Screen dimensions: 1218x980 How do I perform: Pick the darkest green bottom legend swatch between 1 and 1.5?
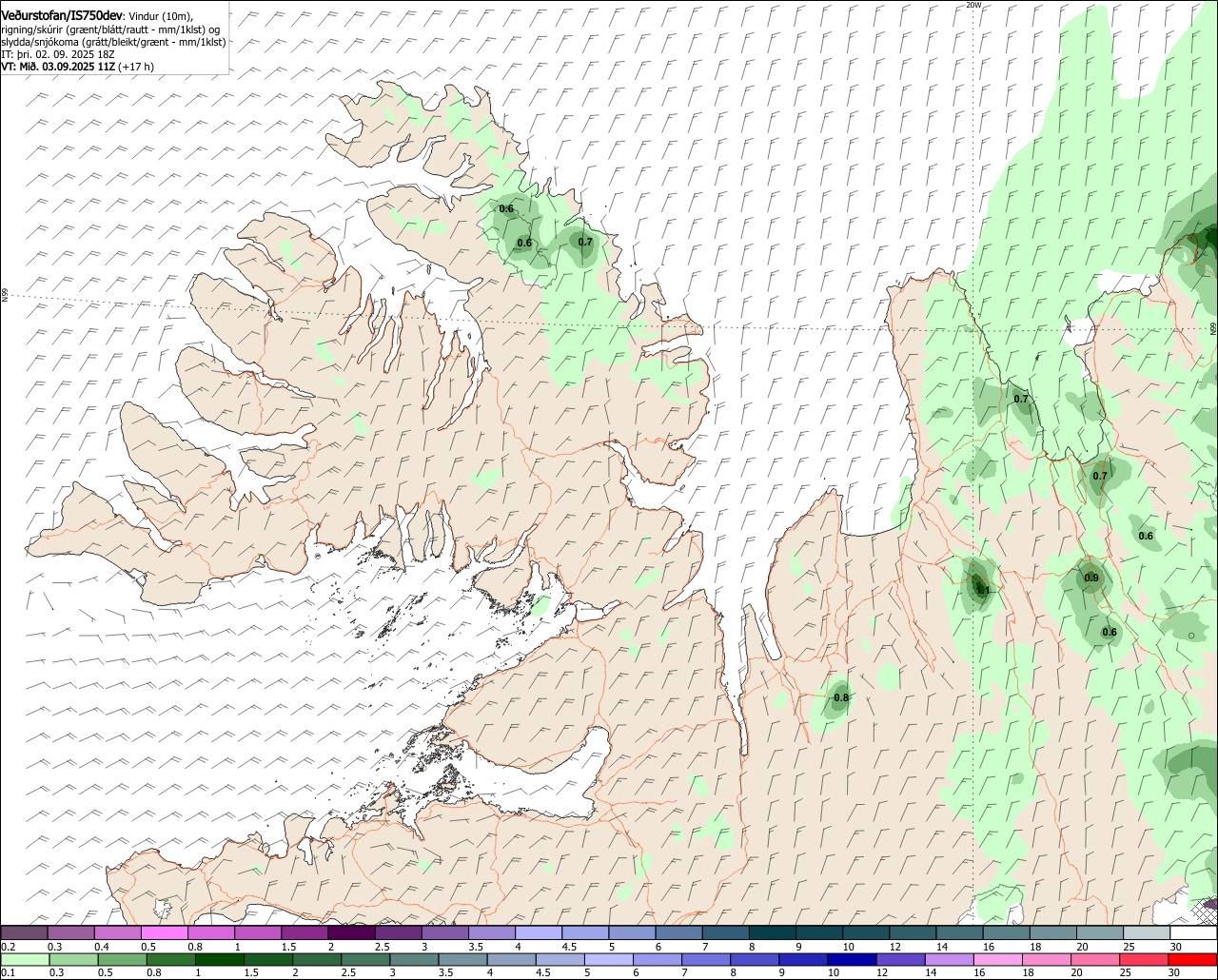(x=220, y=960)
